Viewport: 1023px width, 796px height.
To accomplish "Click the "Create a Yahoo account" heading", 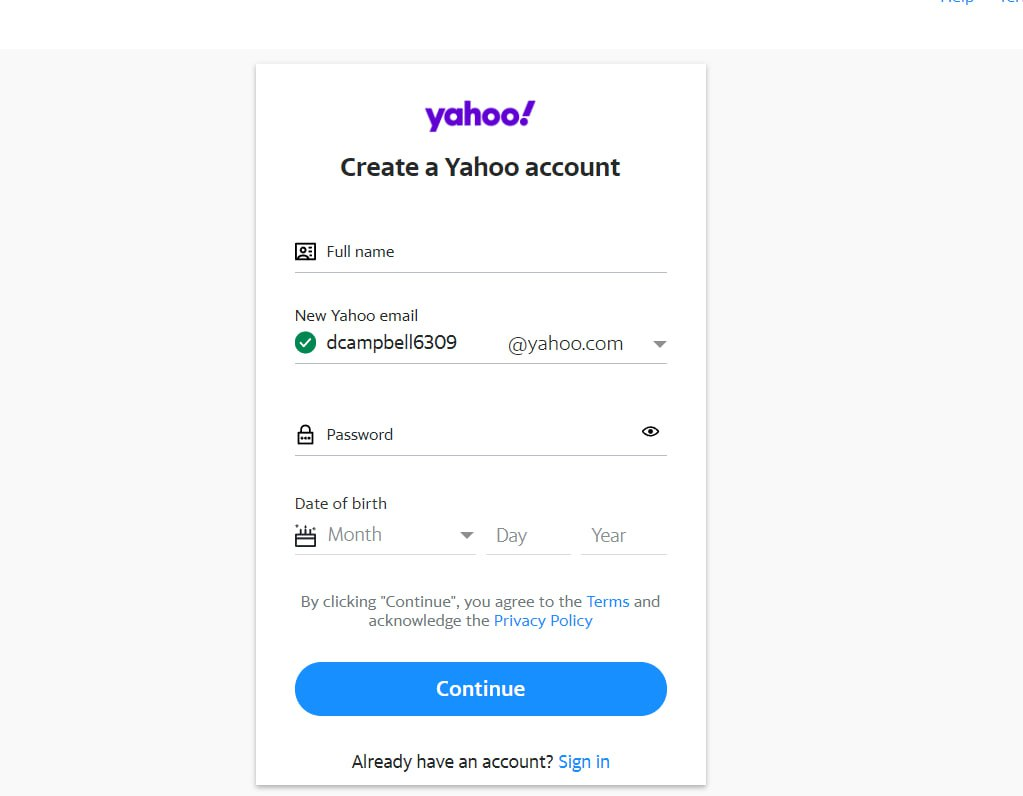I will pyautogui.click(x=480, y=167).
